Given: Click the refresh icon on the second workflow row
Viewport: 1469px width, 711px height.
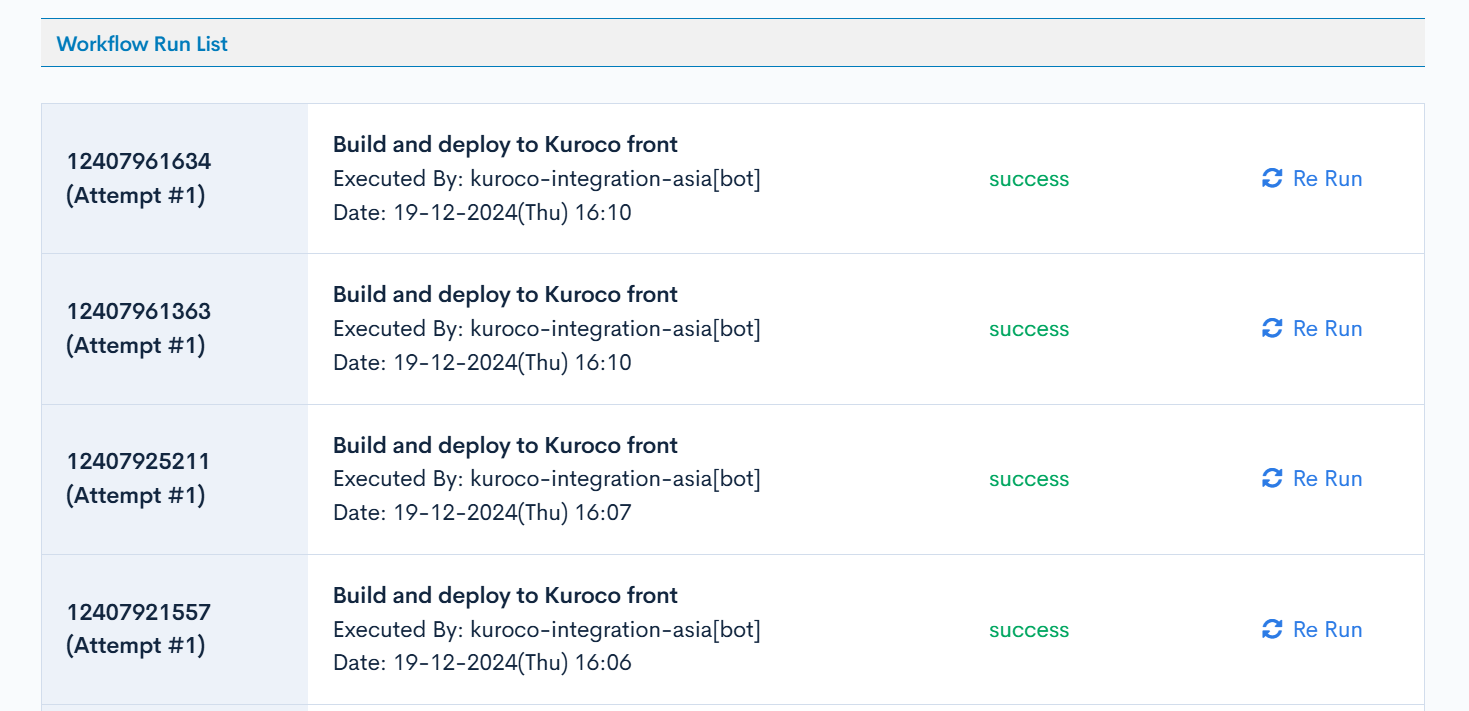Looking at the screenshot, I should 1271,328.
